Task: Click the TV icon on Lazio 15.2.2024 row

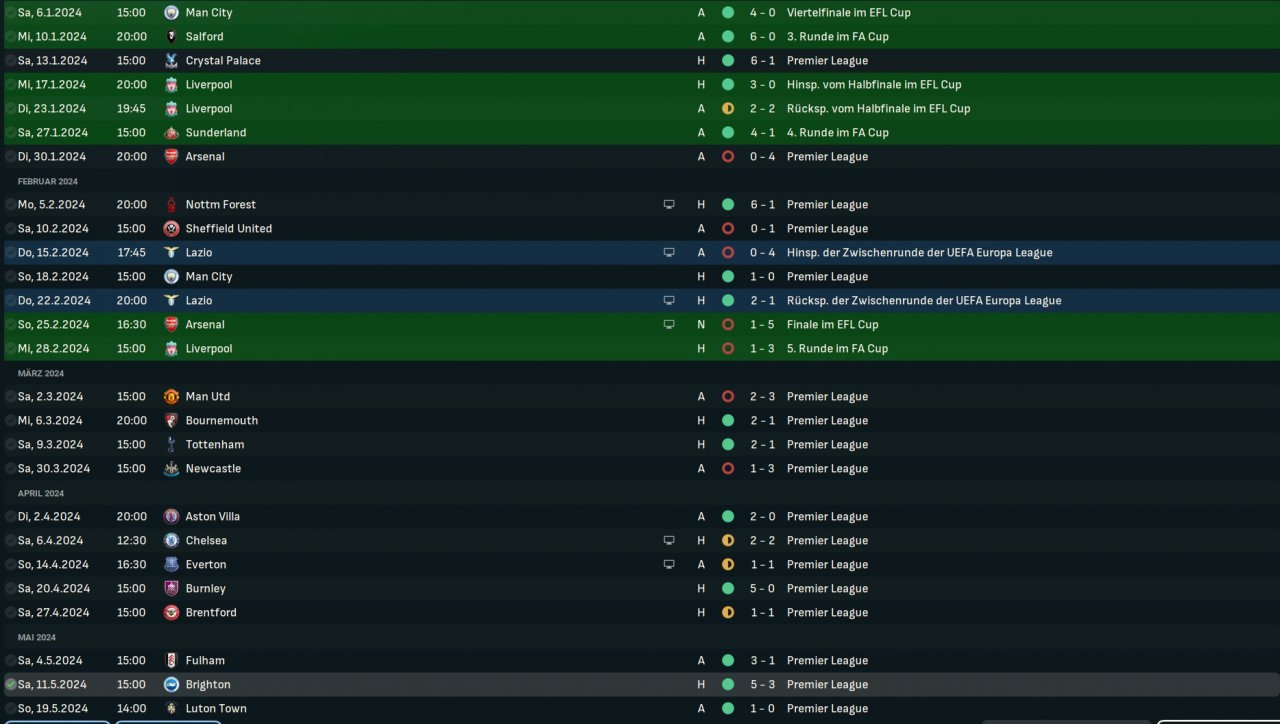Action: tap(669, 252)
